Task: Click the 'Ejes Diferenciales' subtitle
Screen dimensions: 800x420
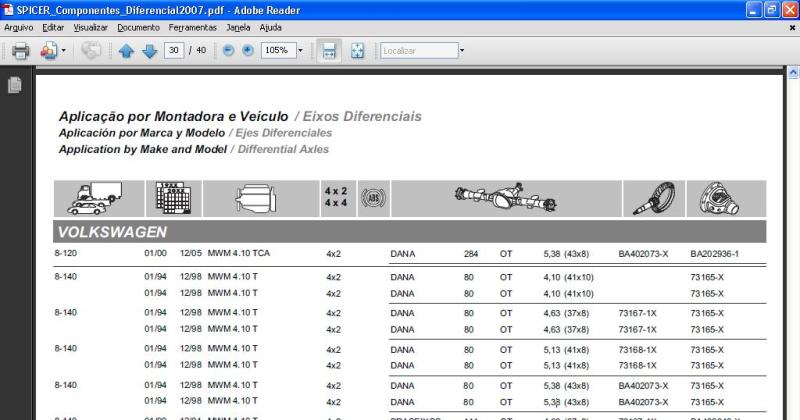Action: pyautogui.click(x=284, y=133)
